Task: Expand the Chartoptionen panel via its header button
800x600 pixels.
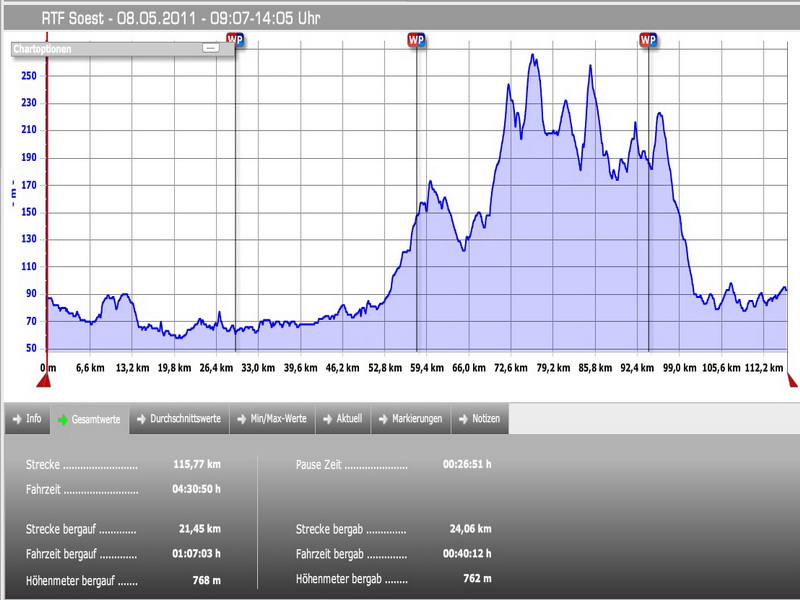Action: pos(210,48)
